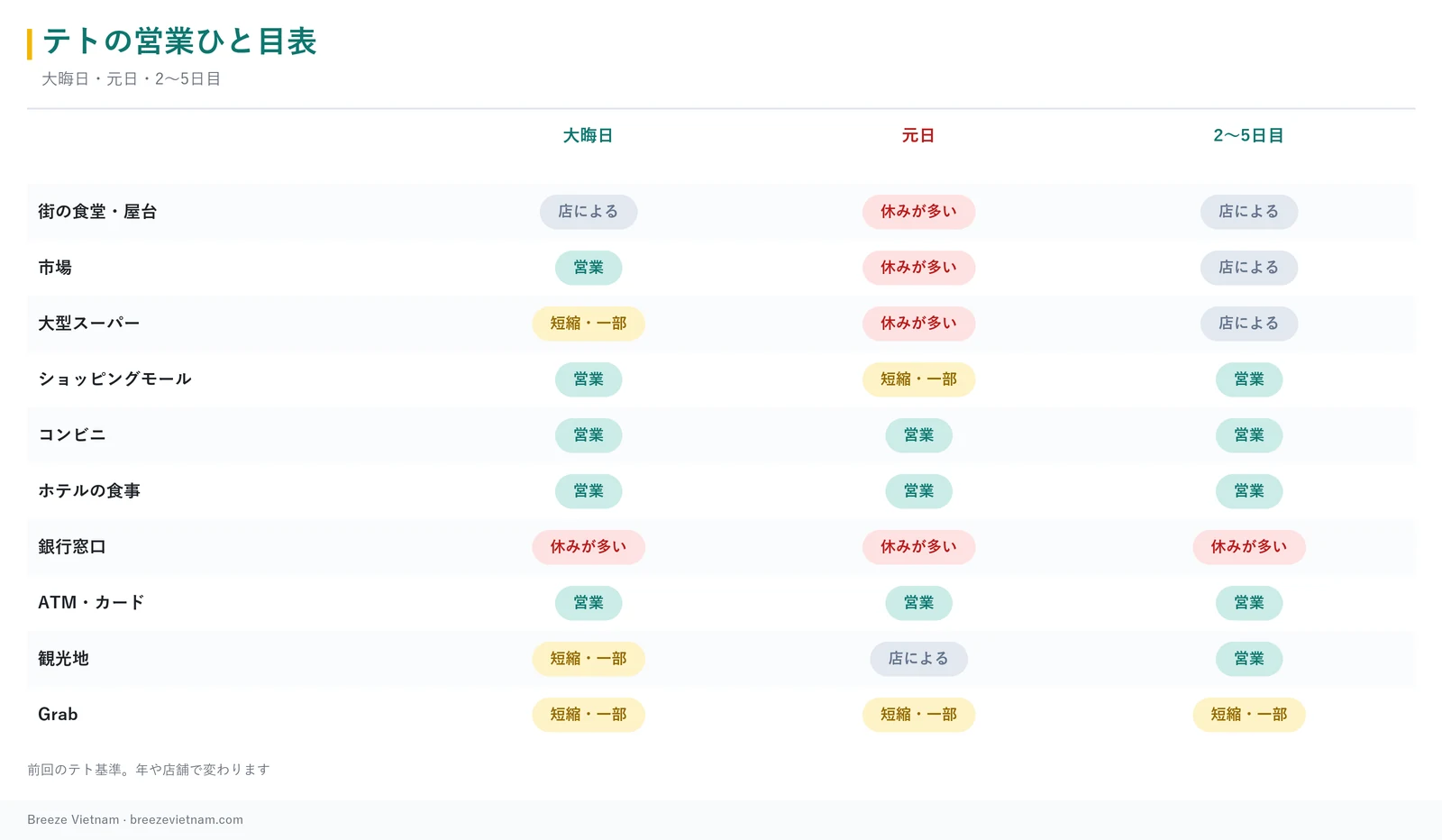Select 短縮・一部 for Grab on 2〜5日目
The width and height of the screenshot is (1442, 840).
[1249, 715]
